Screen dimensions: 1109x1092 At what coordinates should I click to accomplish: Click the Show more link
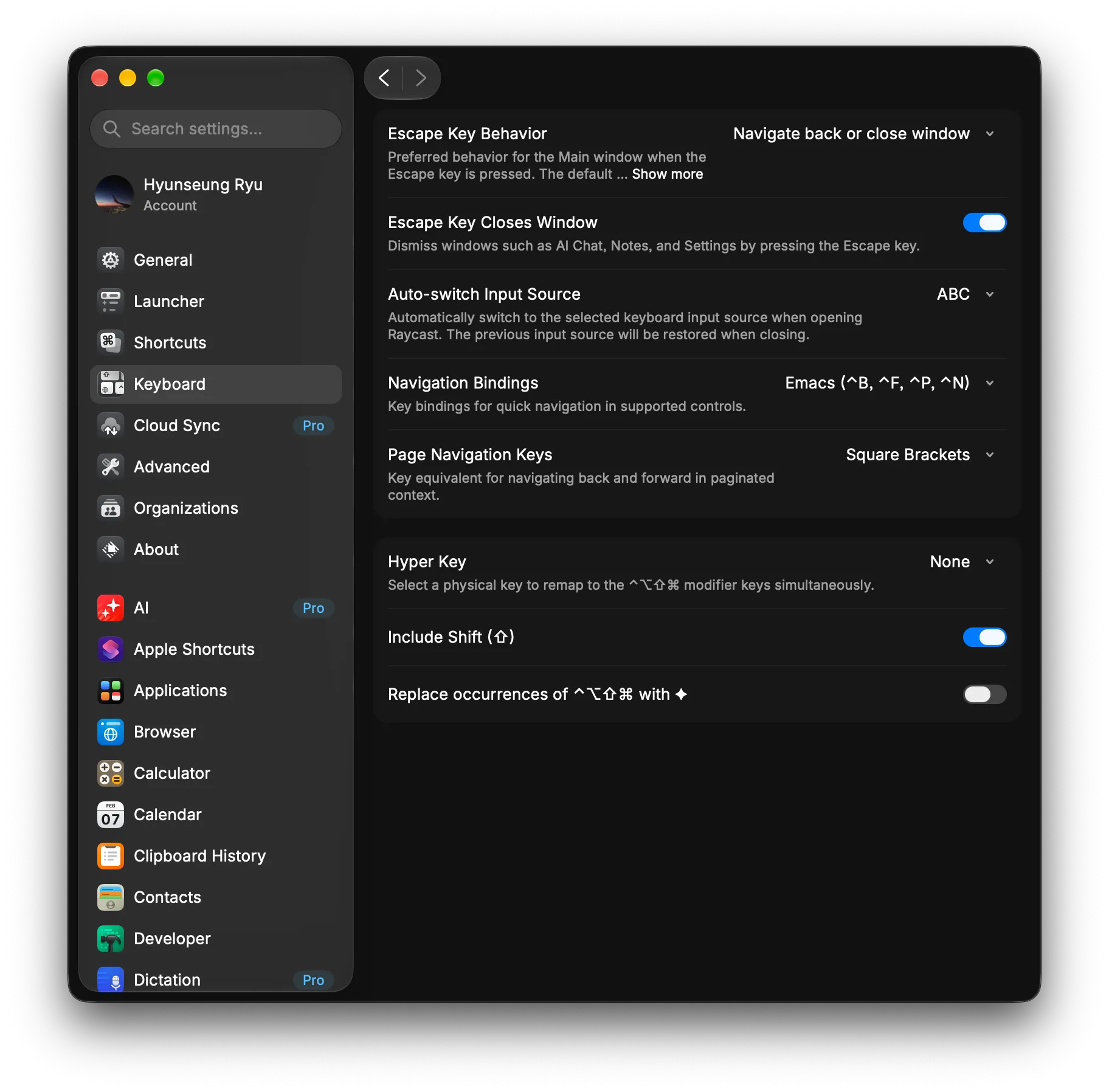point(667,174)
